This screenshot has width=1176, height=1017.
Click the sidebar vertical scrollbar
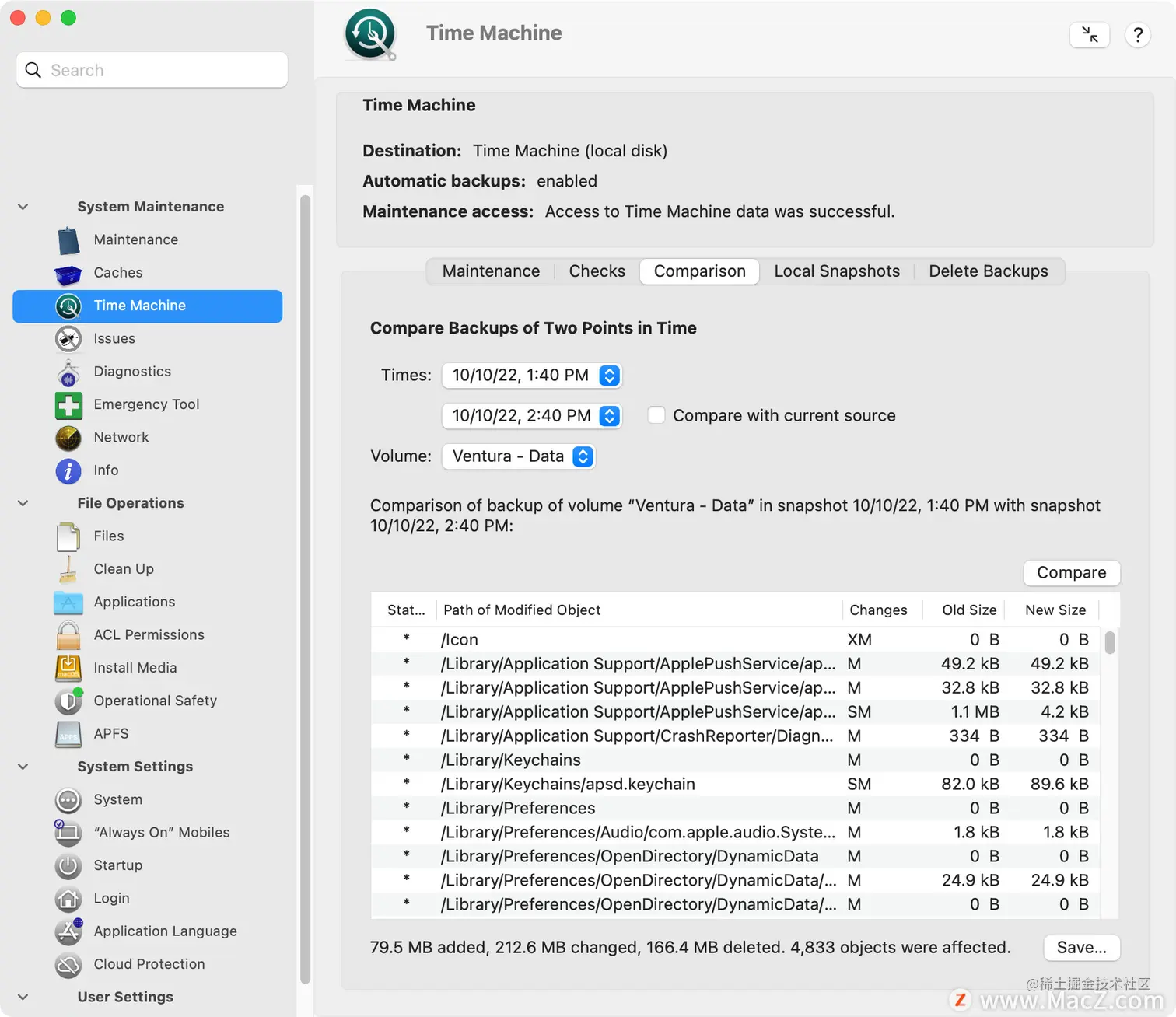[x=305, y=589]
